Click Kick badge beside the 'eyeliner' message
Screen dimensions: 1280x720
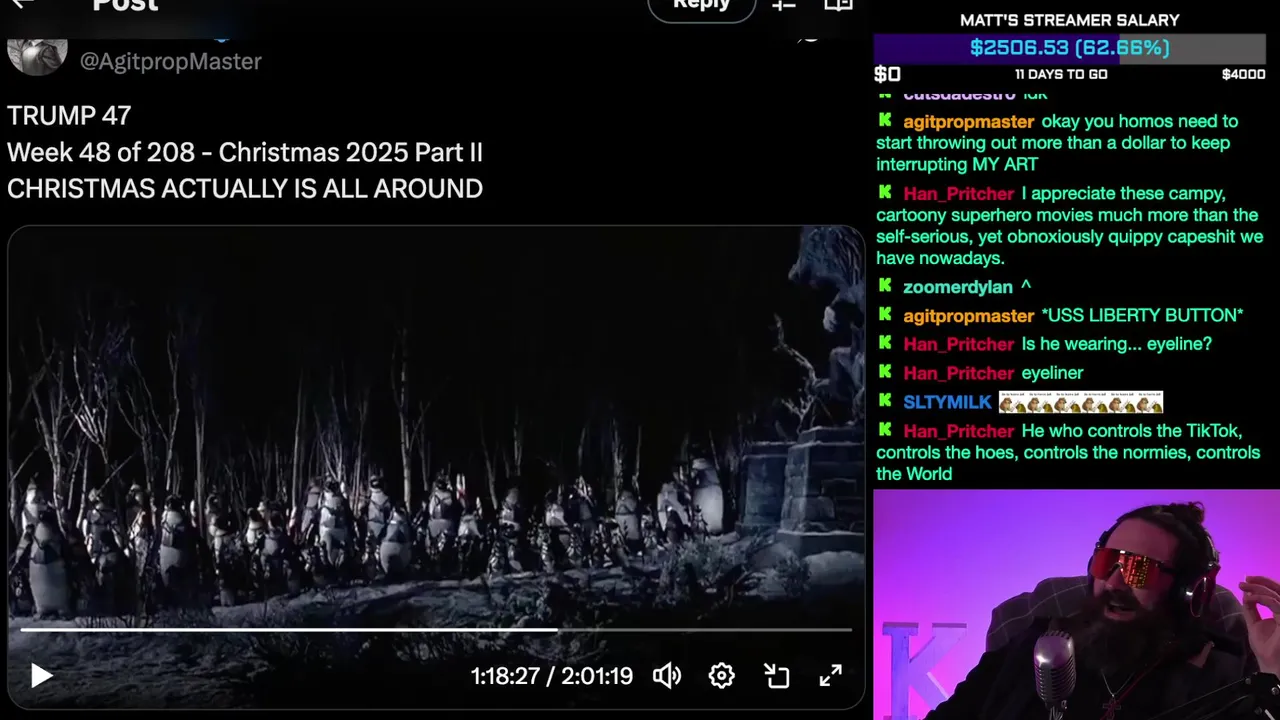[885, 372]
